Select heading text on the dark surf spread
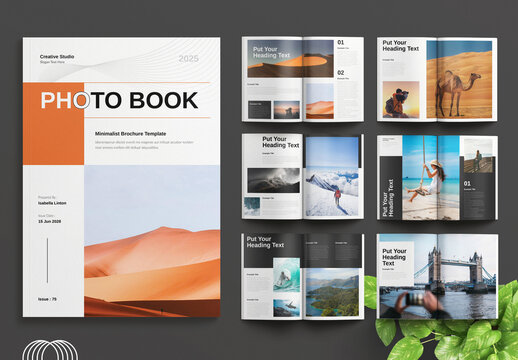Image resolution: width=518 pixels, height=360 pixels. [265, 242]
